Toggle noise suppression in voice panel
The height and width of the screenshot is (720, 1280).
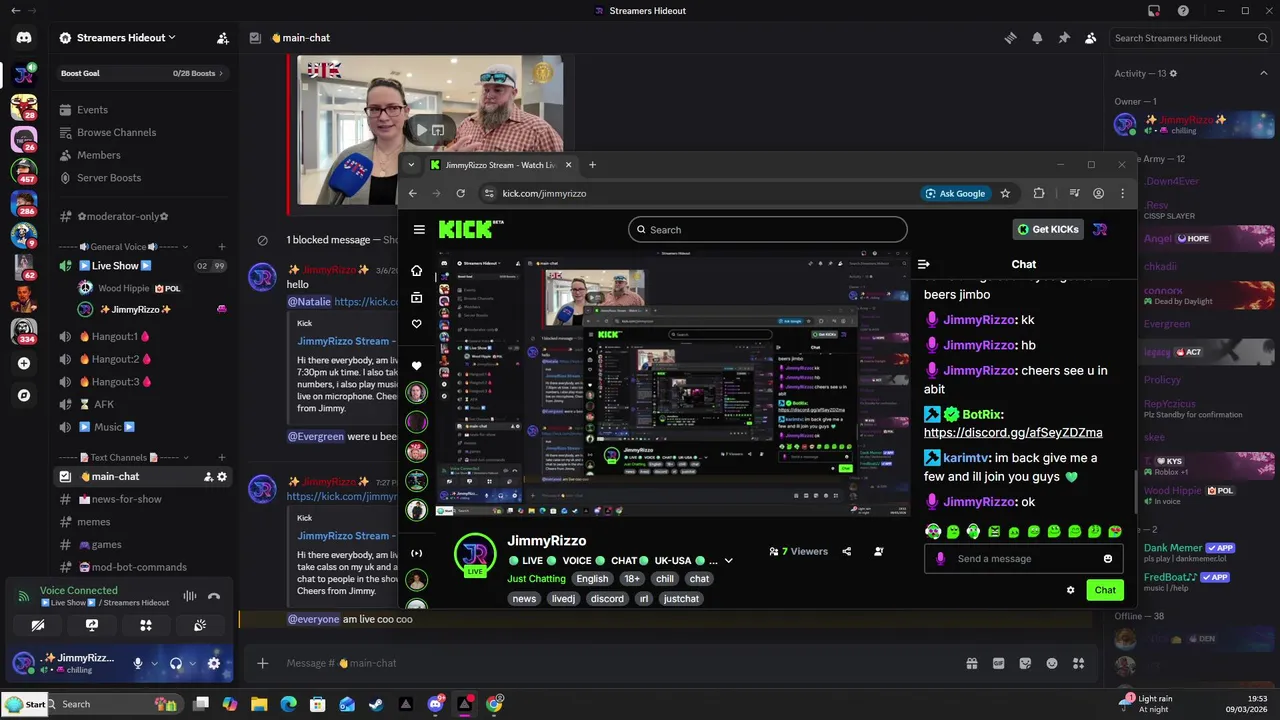[189, 596]
